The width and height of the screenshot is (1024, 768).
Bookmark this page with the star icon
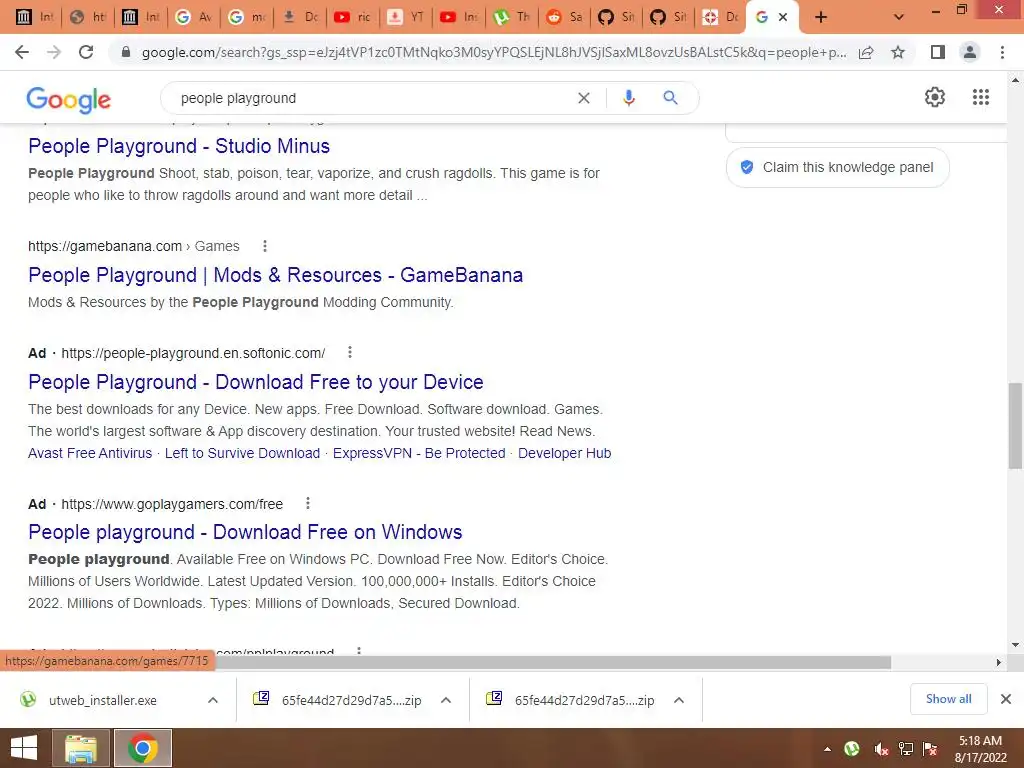click(898, 52)
